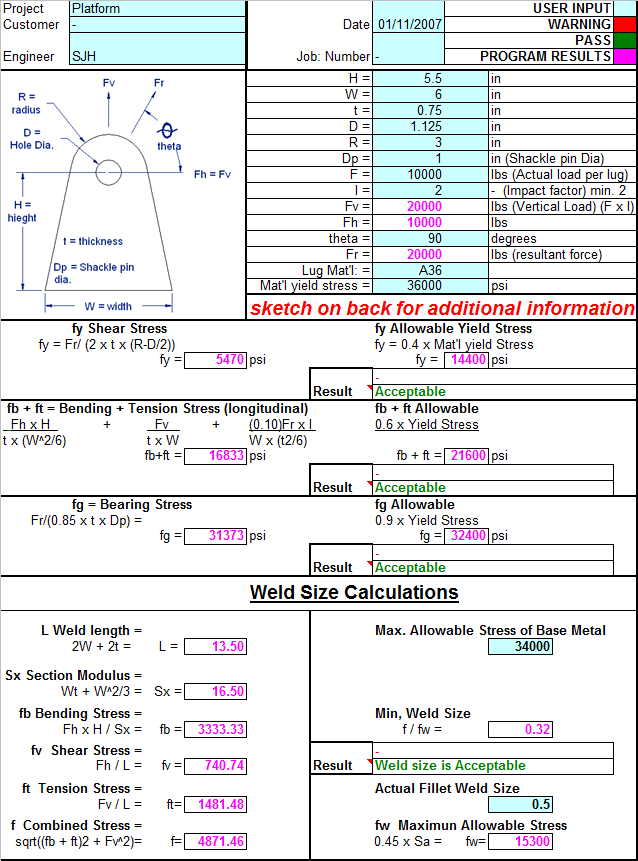Image resolution: width=638 pixels, height=861 pixels.
Task: Click the section modulus Sx value 16.50
Action: click(215, 691)
